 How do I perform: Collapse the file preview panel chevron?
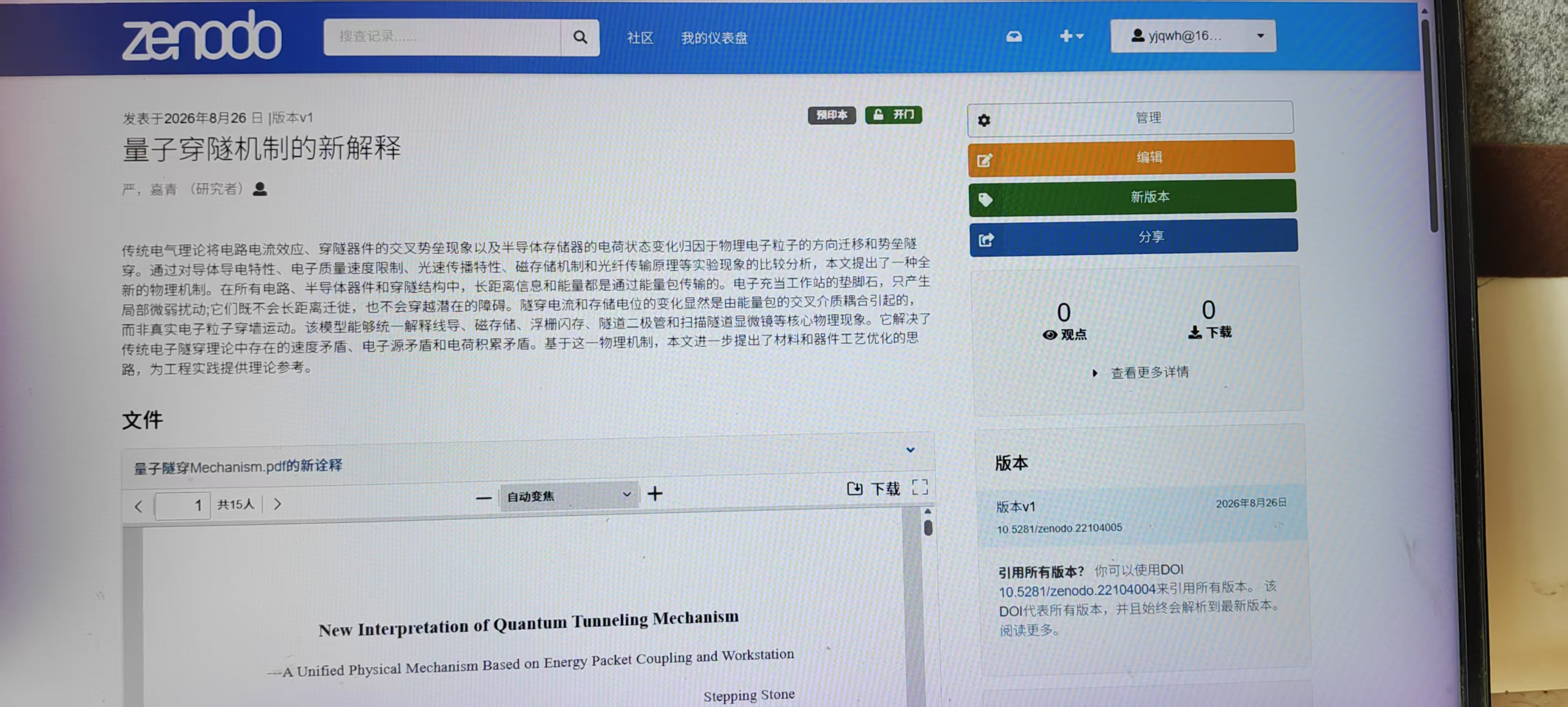910,449
